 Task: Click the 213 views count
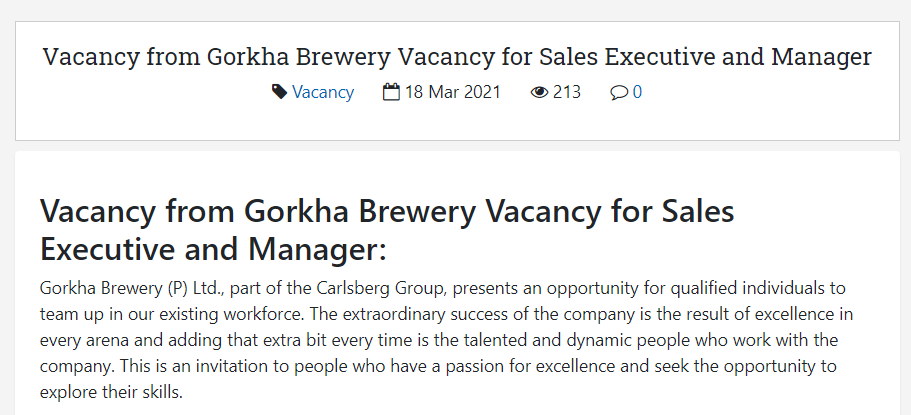[x=566, y=92]
